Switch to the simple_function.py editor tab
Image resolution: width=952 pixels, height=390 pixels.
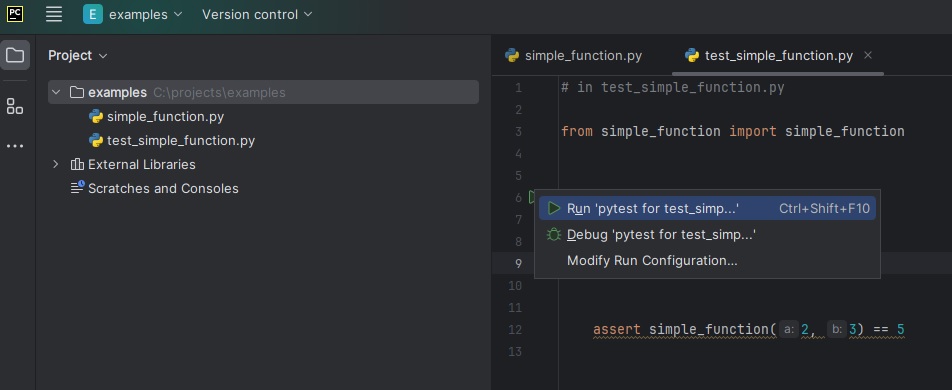[x=573, y=55]
